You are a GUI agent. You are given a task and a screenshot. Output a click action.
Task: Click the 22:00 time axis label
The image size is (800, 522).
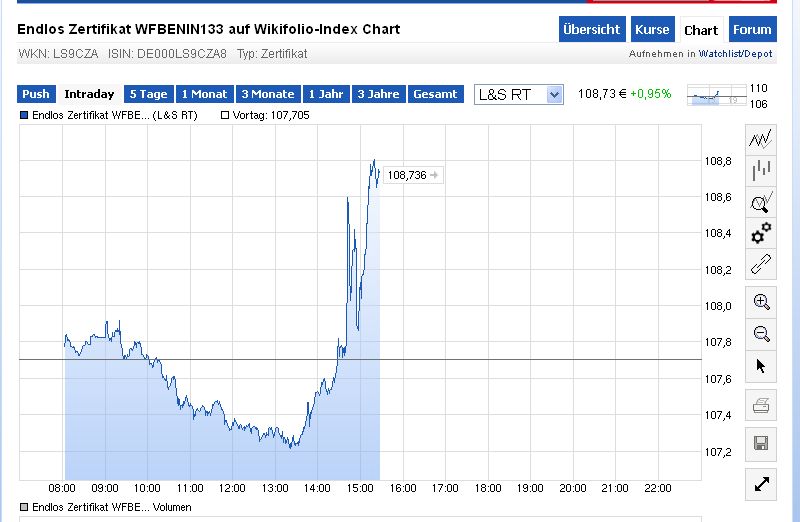658,488
